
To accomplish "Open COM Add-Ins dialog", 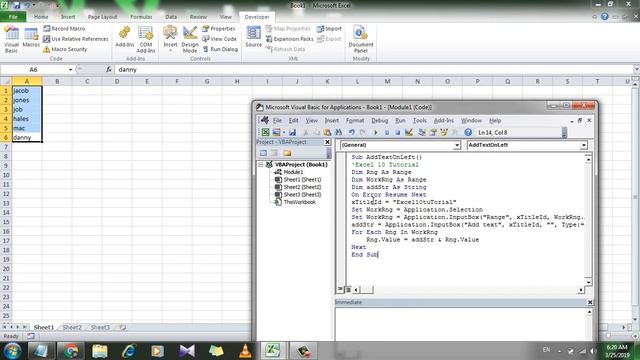I will coord(146,40).
